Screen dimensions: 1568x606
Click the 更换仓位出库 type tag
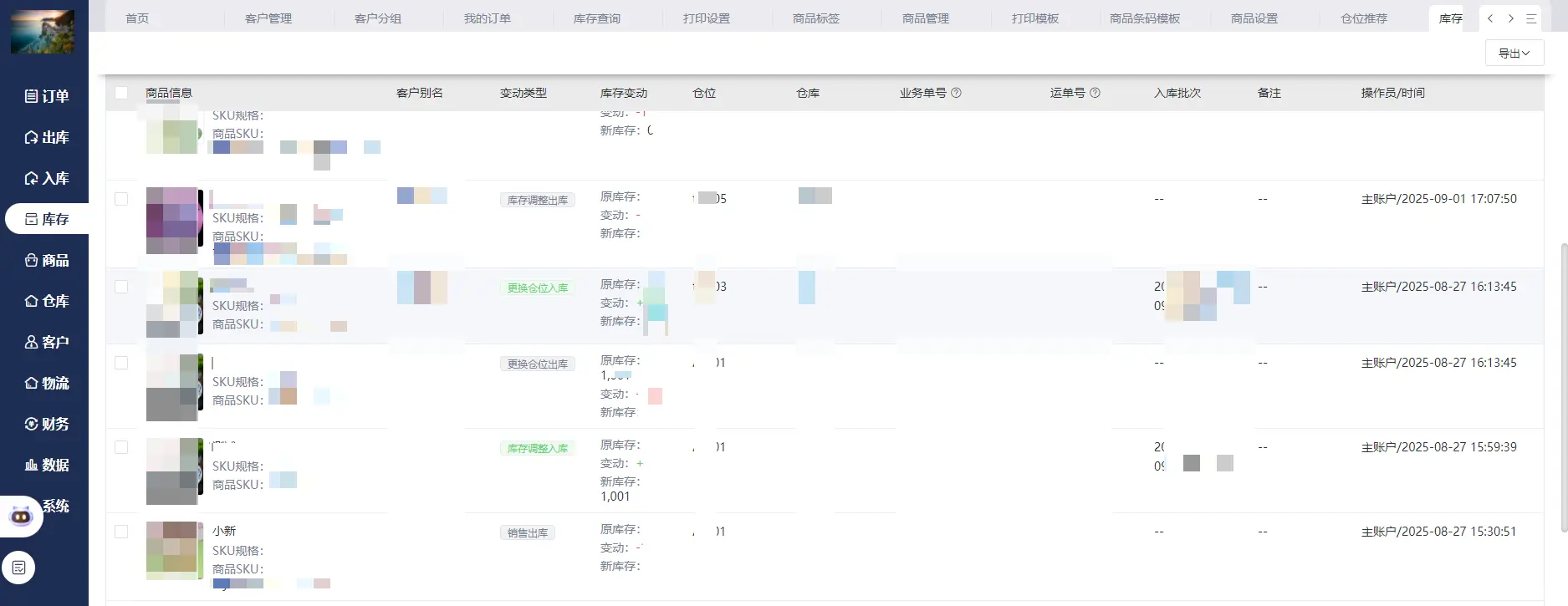click(538, 364)
